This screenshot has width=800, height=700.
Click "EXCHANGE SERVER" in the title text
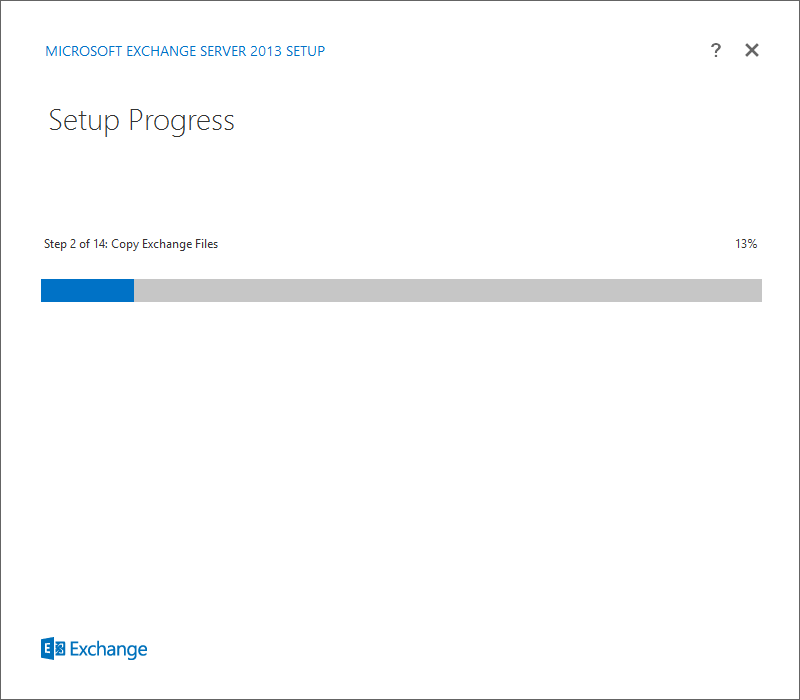click(185, 51)
